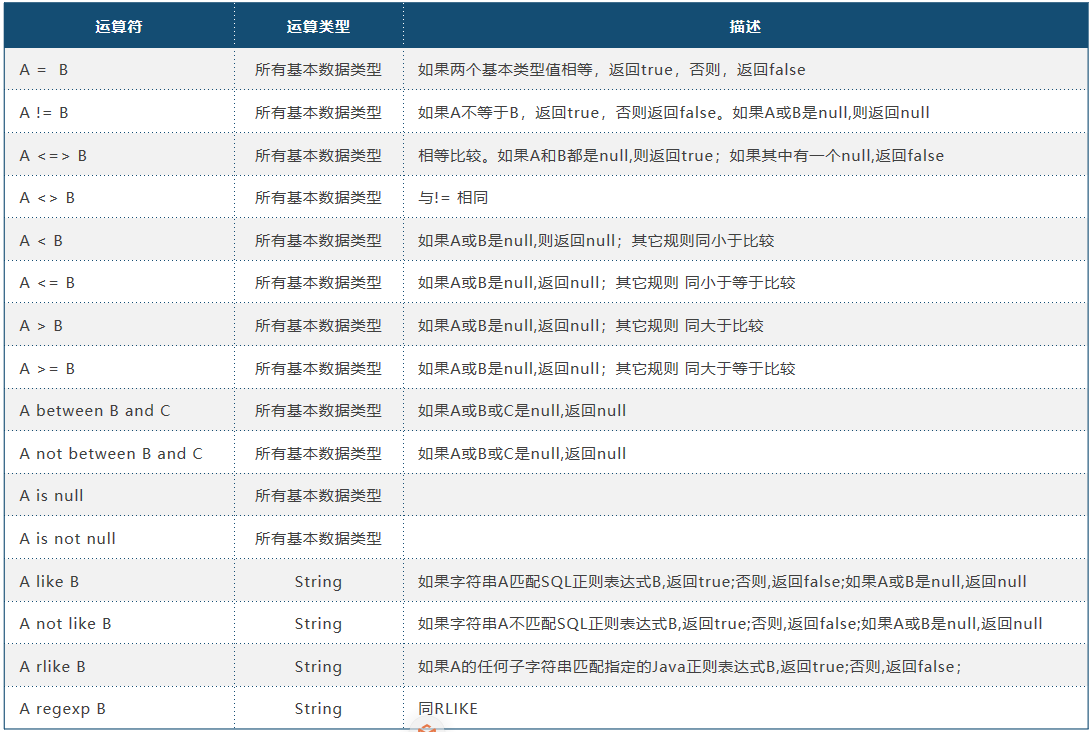1092x732 pixels.
Task: Select the 'A != B' operator cell
Action: pyautogui.click(x=44, y=113)
